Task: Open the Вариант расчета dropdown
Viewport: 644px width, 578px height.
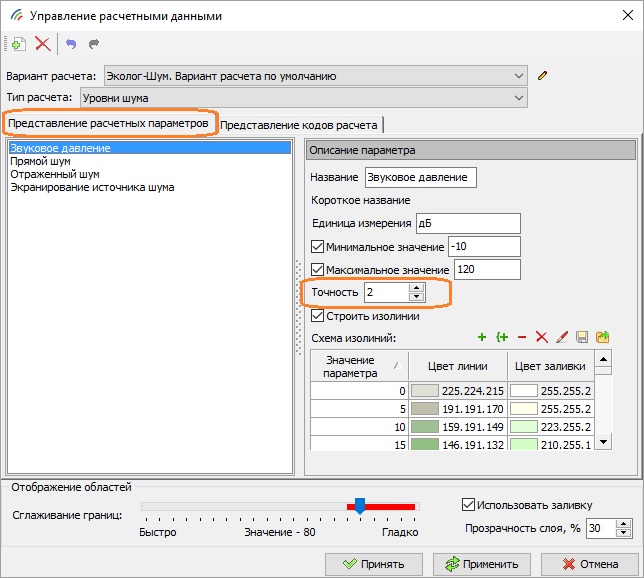Action: pyautogui.click(x=517, y=76)
